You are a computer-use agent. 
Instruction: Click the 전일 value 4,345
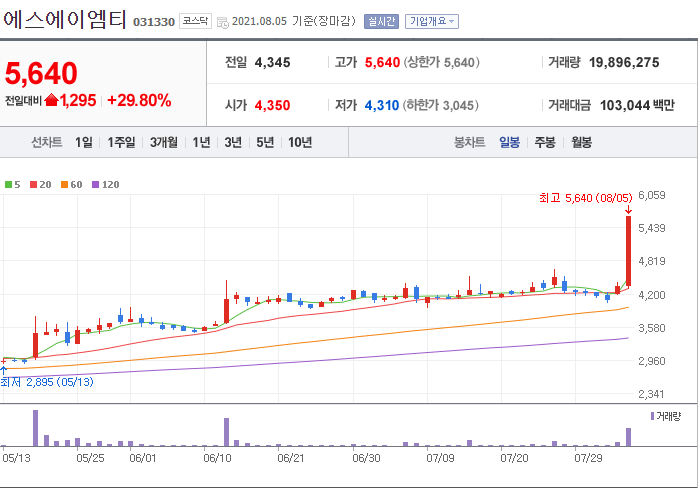272,62
